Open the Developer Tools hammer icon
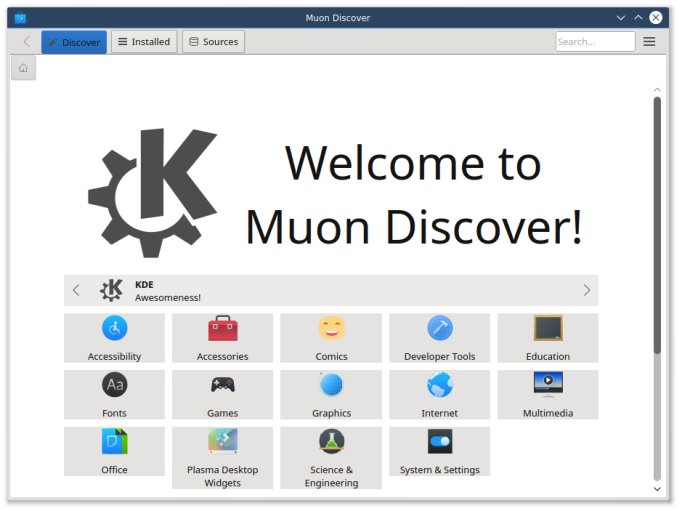Viewport: 680px width, 511px height. 440,328
